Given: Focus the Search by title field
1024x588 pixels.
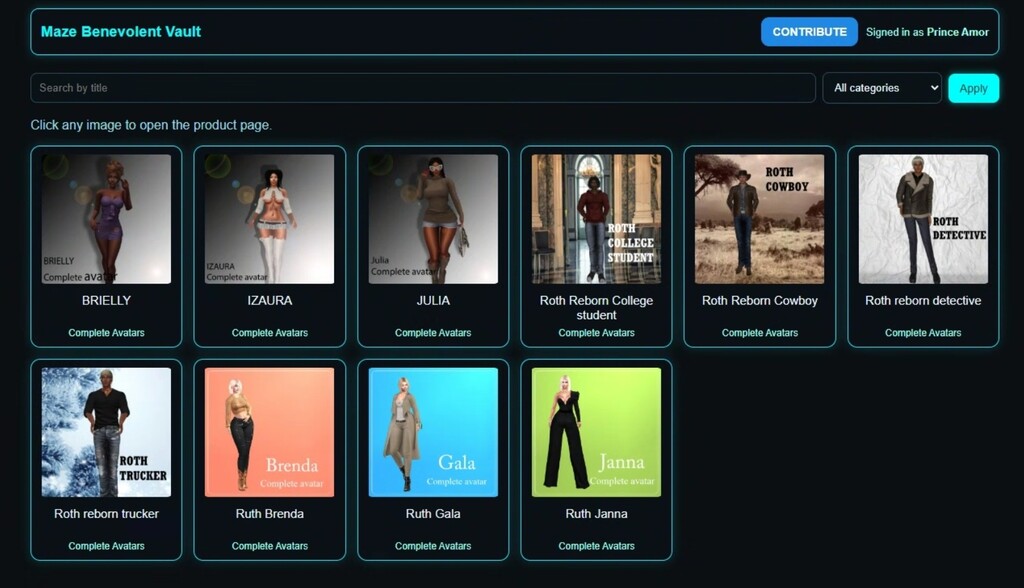Looking at the screenshot, I should [422, 88].
